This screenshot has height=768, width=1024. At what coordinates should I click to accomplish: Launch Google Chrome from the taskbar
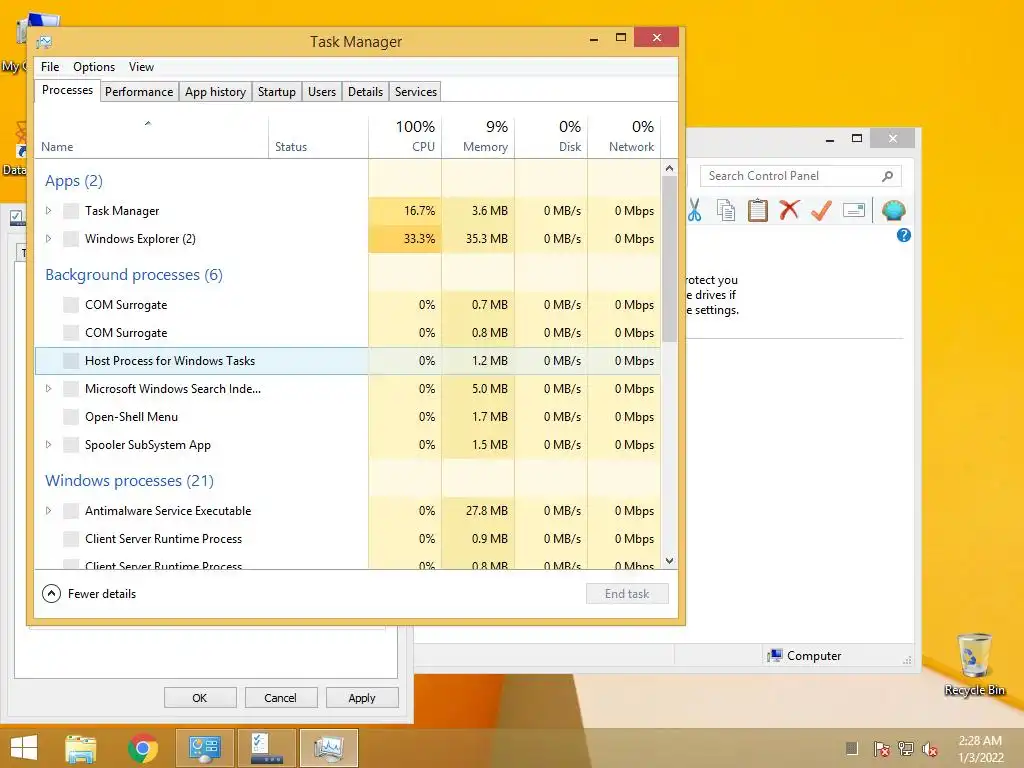pos(142,748)
